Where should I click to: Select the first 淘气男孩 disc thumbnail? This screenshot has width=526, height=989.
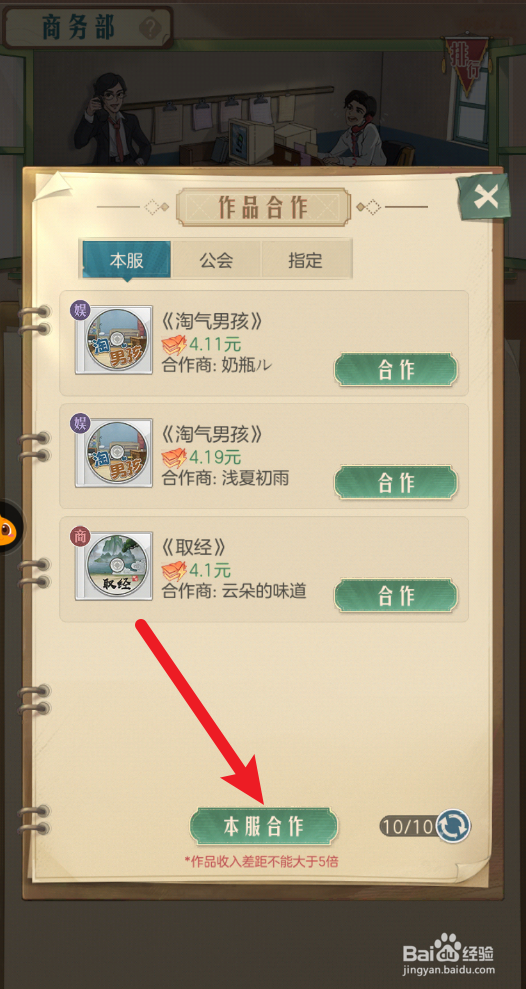pyautogui.click(x=114, y=340)
